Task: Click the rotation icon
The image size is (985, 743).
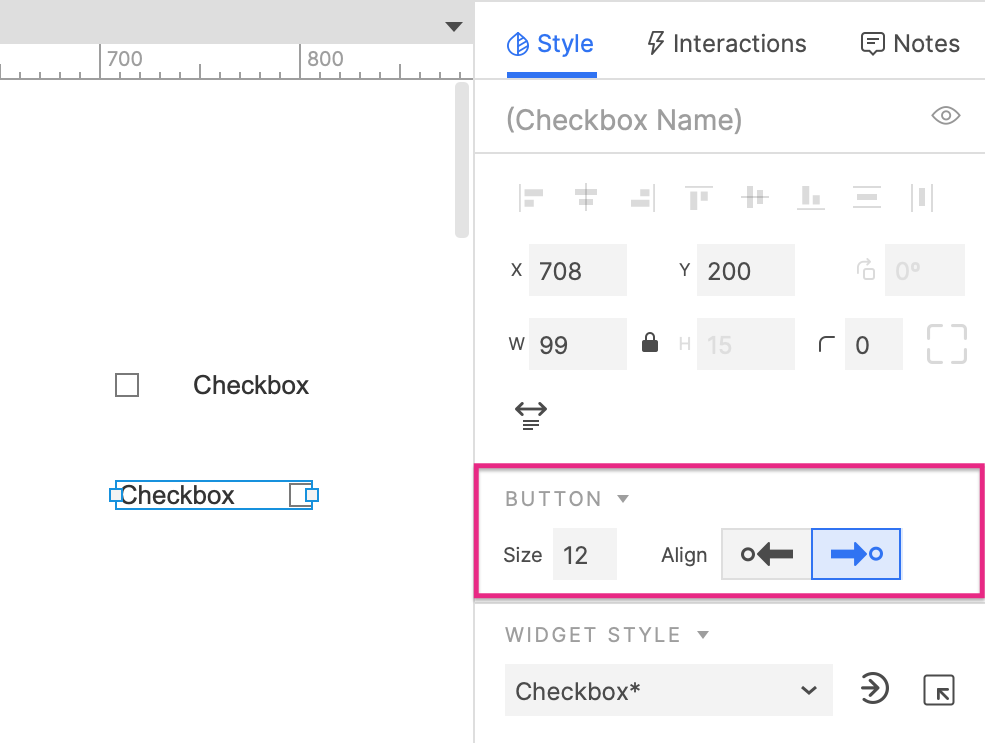Action: coord(866,269)
